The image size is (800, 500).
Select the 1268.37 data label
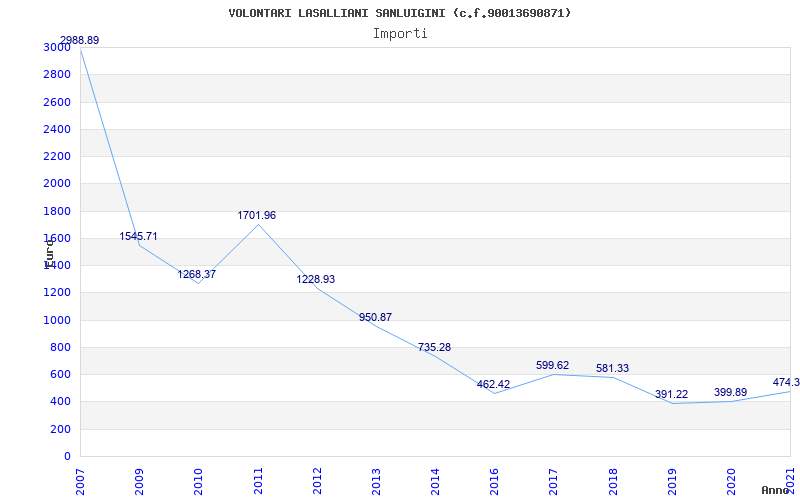click(196, 274)
